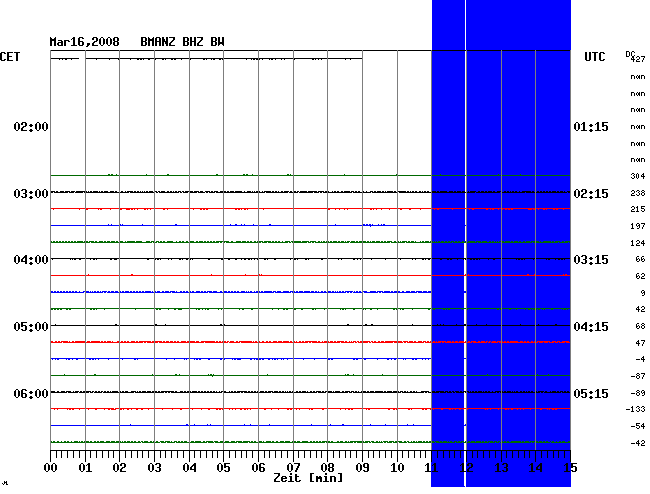Select DC offset value 124
Image resolution: width=650 pixels, height=494 pixels.
pyautogui.click(x=638, y=243)
